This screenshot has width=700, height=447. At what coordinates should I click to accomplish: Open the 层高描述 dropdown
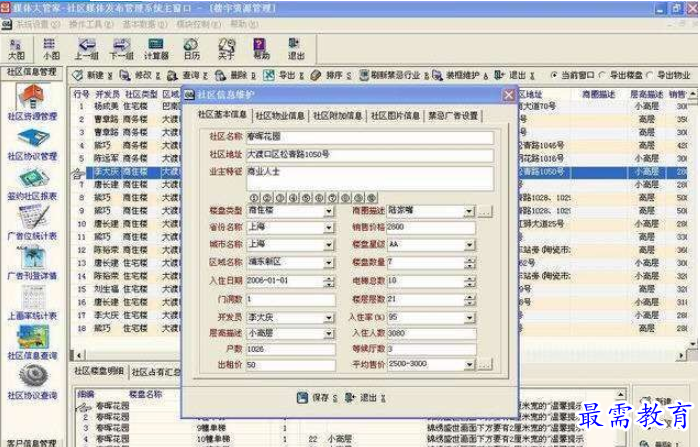click(329, 334)
